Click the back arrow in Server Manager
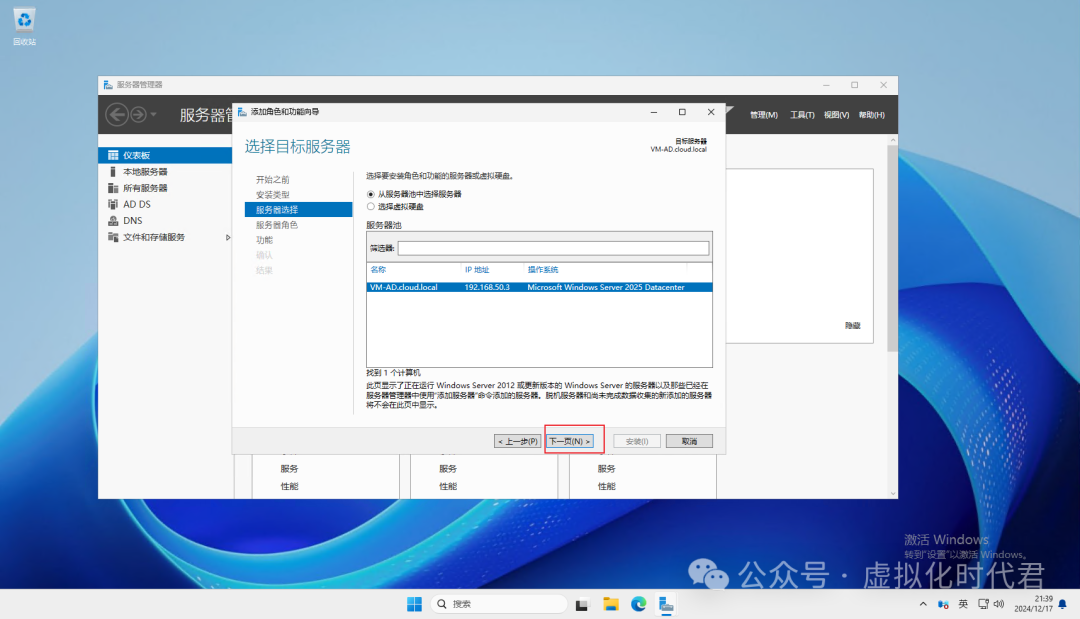 pos(117,115)
